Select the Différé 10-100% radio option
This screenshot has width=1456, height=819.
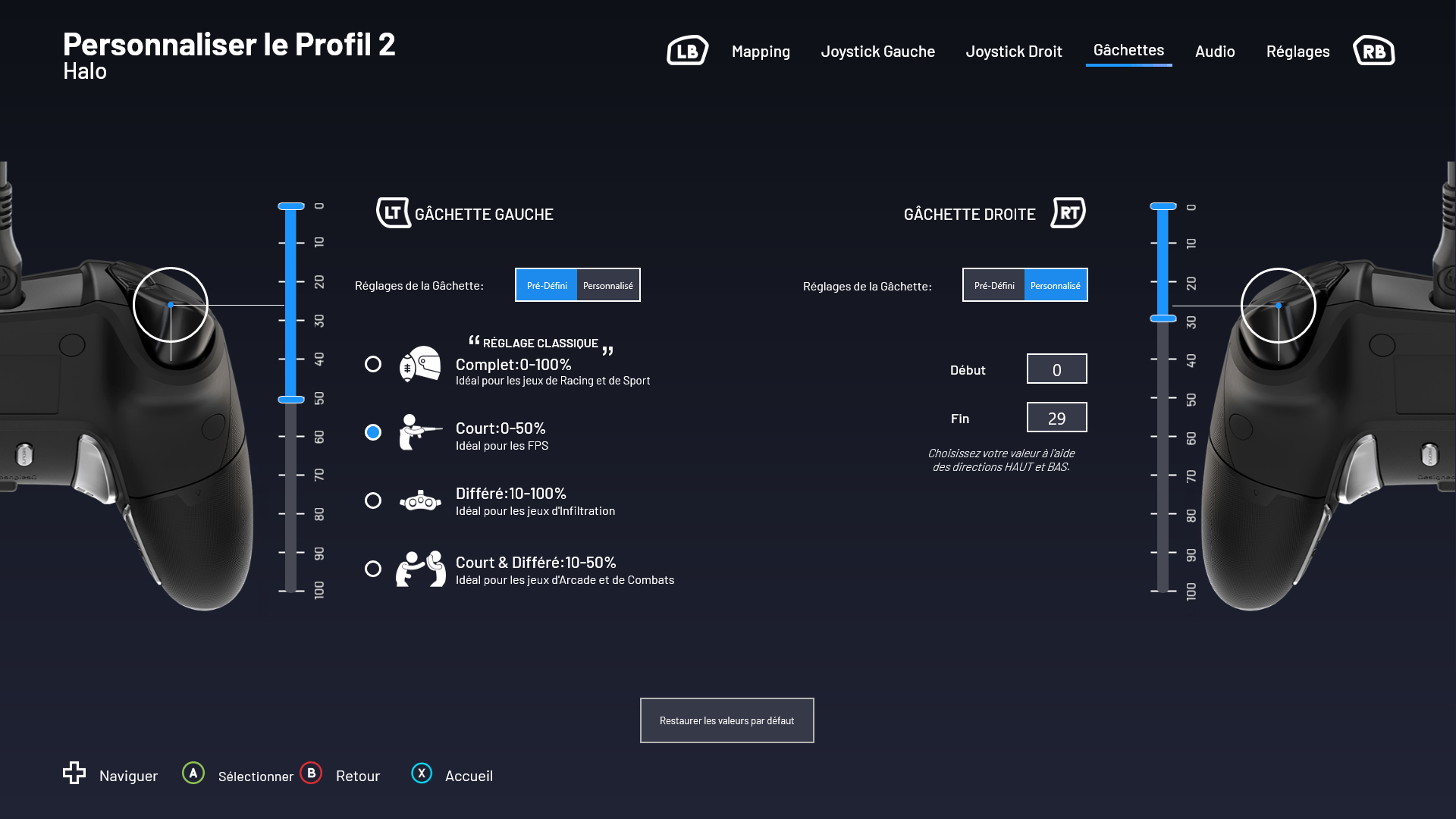[373, 500]
